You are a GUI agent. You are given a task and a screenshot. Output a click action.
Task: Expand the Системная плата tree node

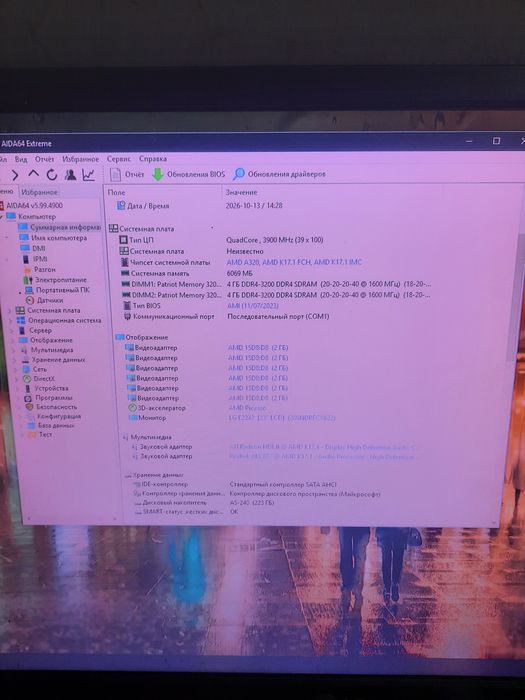tap(10, 310)
